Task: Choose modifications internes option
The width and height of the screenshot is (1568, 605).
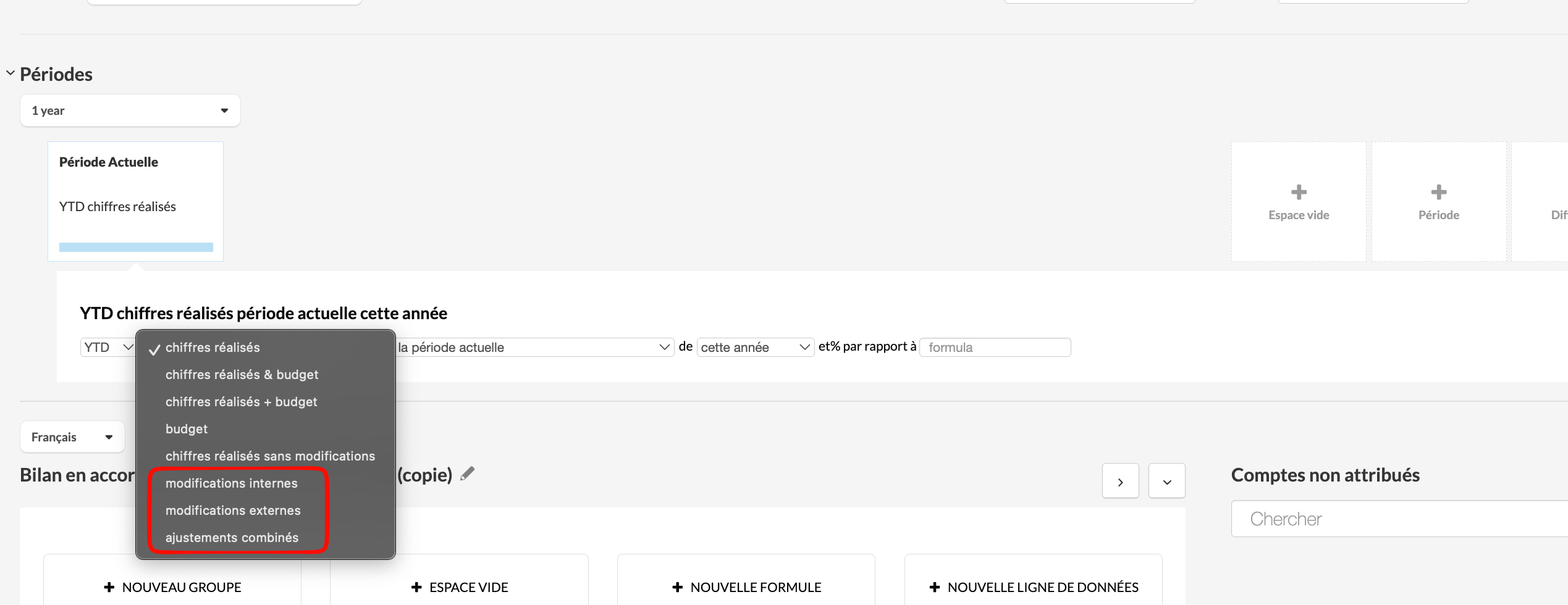Action: pyautogui.click(x=266, y=483)
